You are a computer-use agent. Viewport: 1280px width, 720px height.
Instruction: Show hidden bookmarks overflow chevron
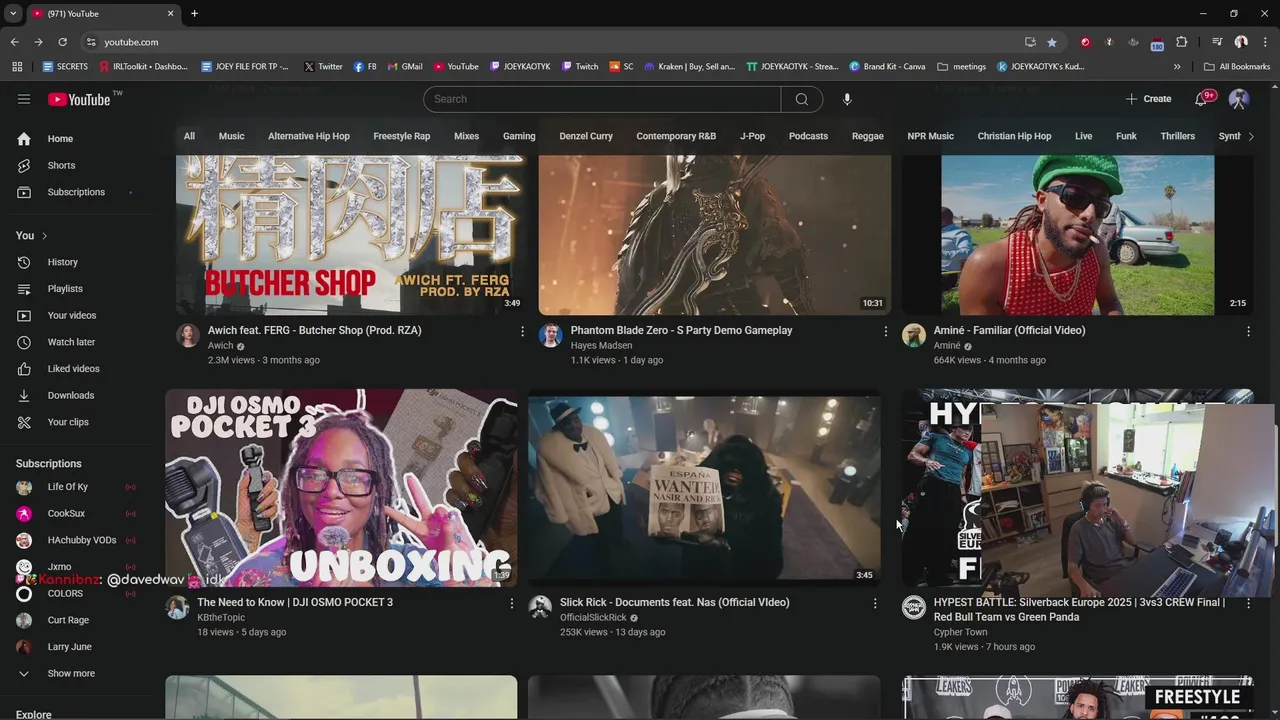pyautogui.click(x=1177, y=67)
